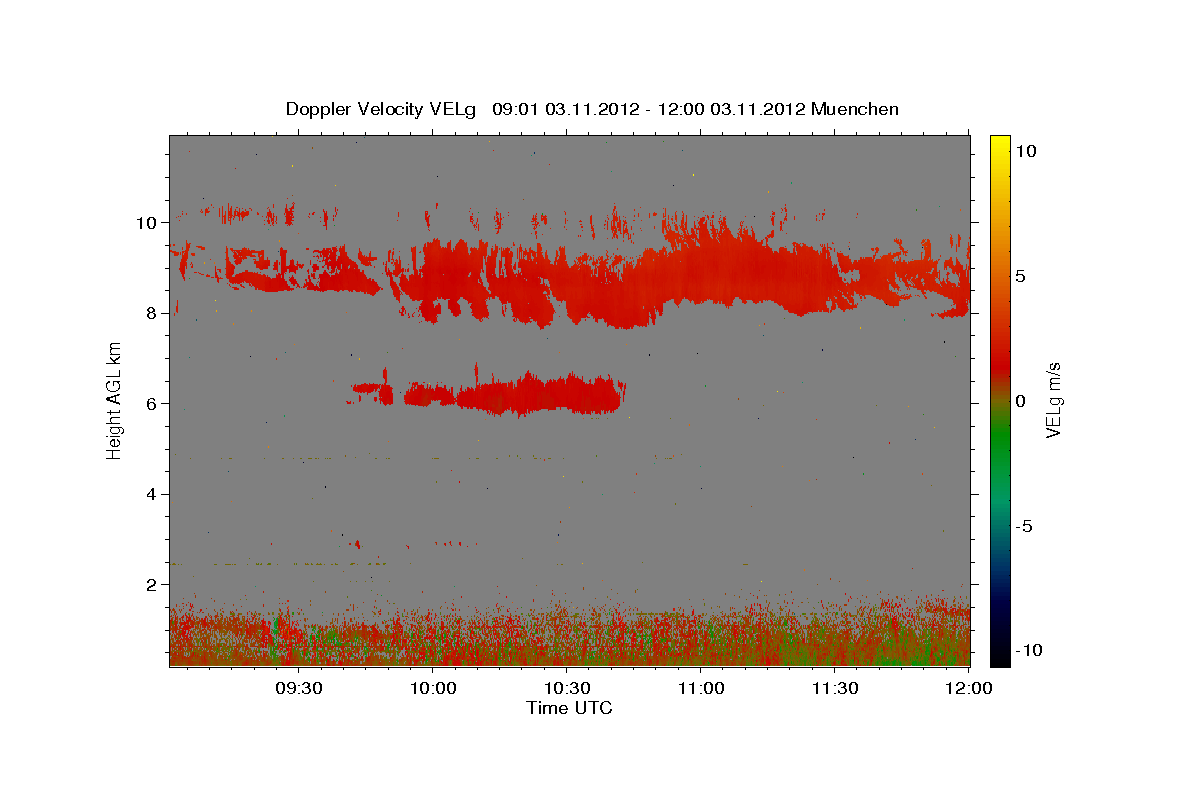Click the mid-level cloud layer at 6 km
The width and height of the screenshot is (1200, 800).
[x=540, y=395]
